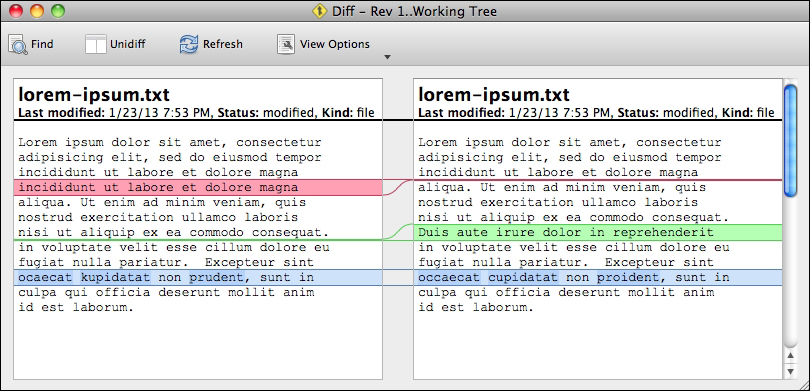This screenshot has height=391, width=810.
Task: Click the vertical scrollbar blue thumb
Action: point(790,140)
